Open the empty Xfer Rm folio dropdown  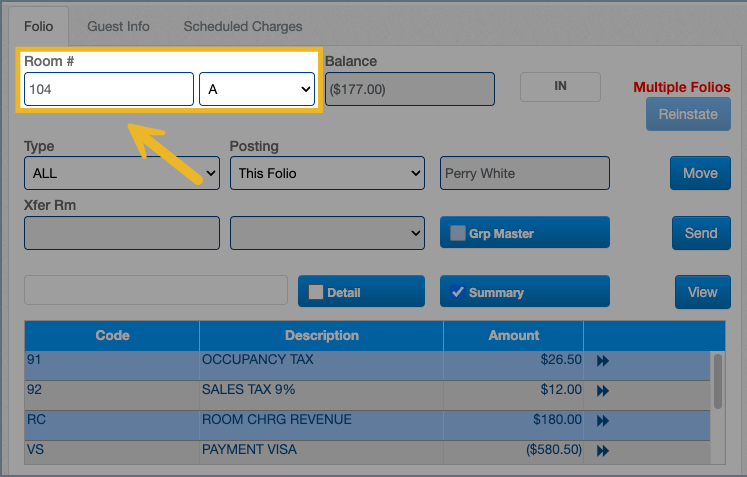[327, 233]
